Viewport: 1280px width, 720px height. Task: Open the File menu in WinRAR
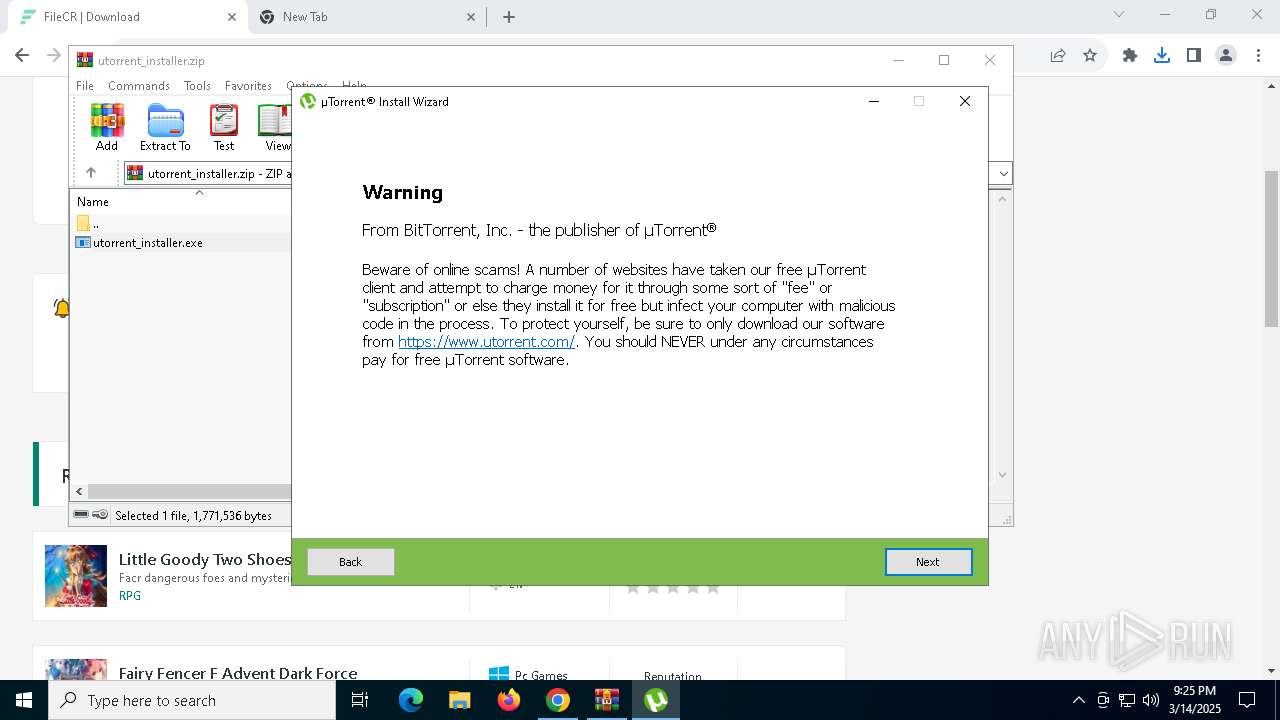click(x=85, y=86)
